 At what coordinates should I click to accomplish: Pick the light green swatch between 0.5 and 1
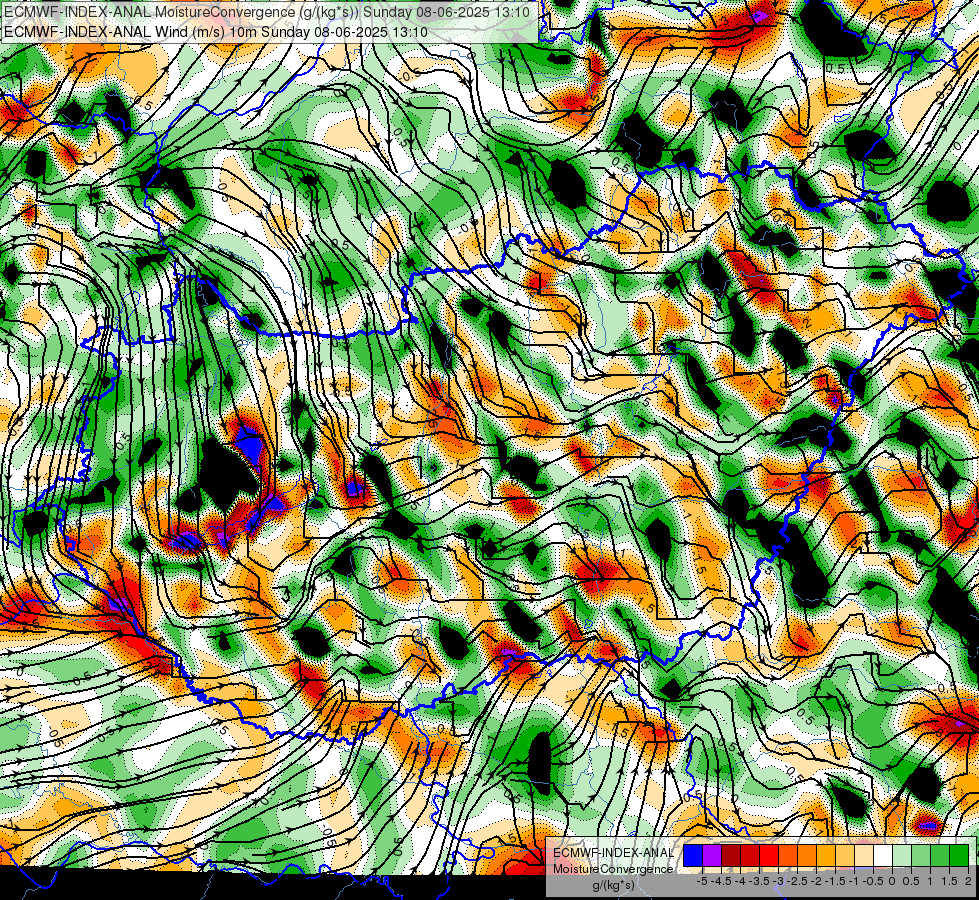921,856
